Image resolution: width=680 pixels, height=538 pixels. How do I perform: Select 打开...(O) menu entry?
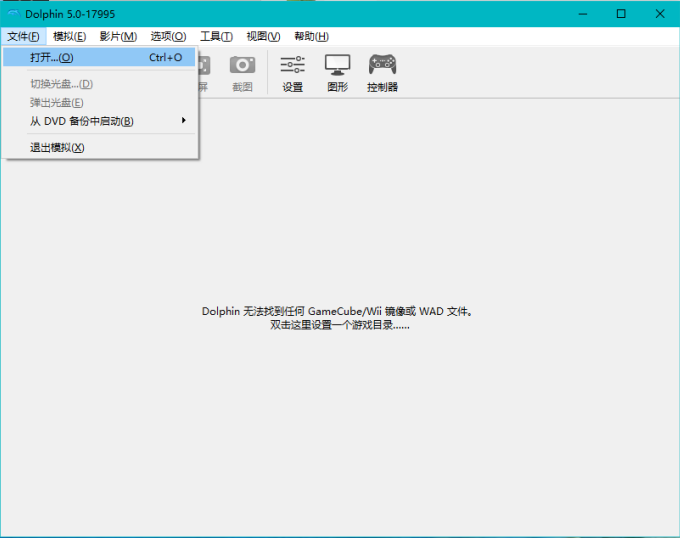click(x=99, y=57)
